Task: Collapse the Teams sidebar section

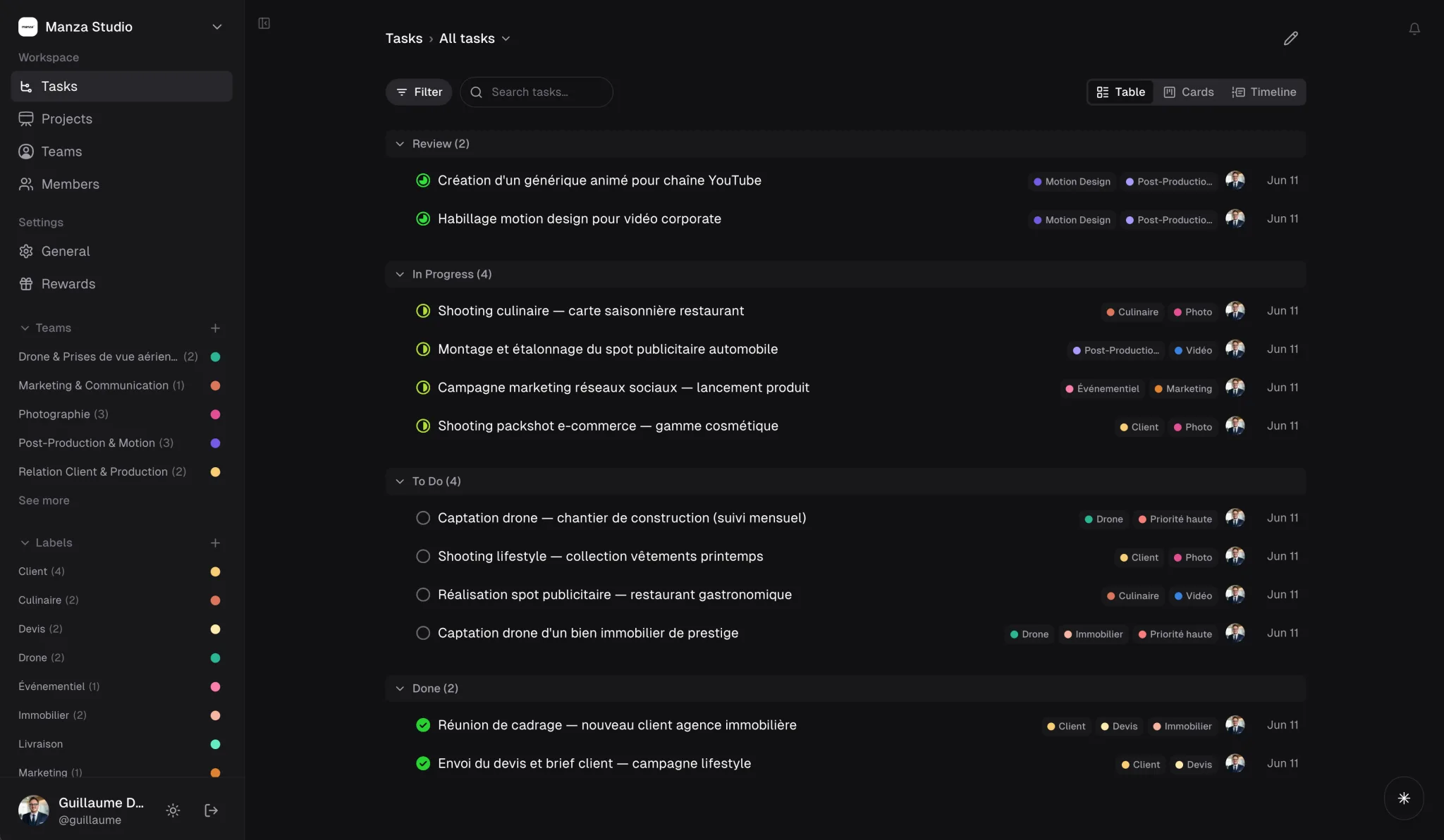Action: 25,328
